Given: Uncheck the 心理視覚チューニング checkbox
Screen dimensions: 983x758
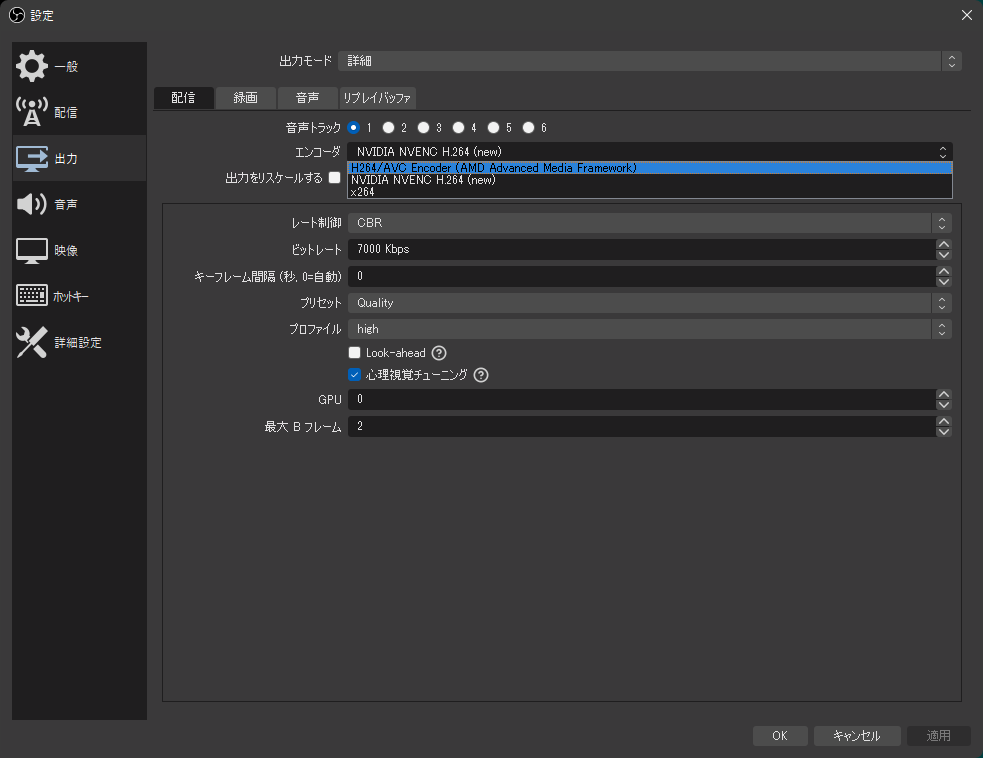Looking at the screenshot, I should 354,375.
